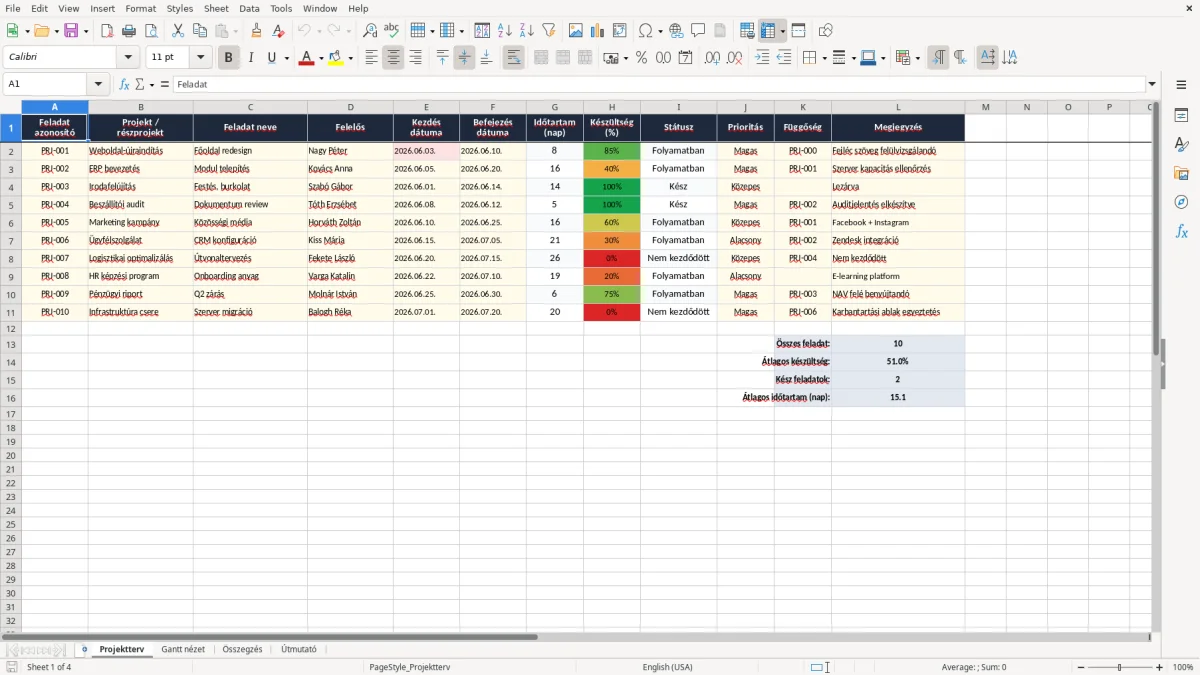Viewport: 1200px width, 675px height.
Task: Click Insert Image icon
Action: [x=575, y=31]
